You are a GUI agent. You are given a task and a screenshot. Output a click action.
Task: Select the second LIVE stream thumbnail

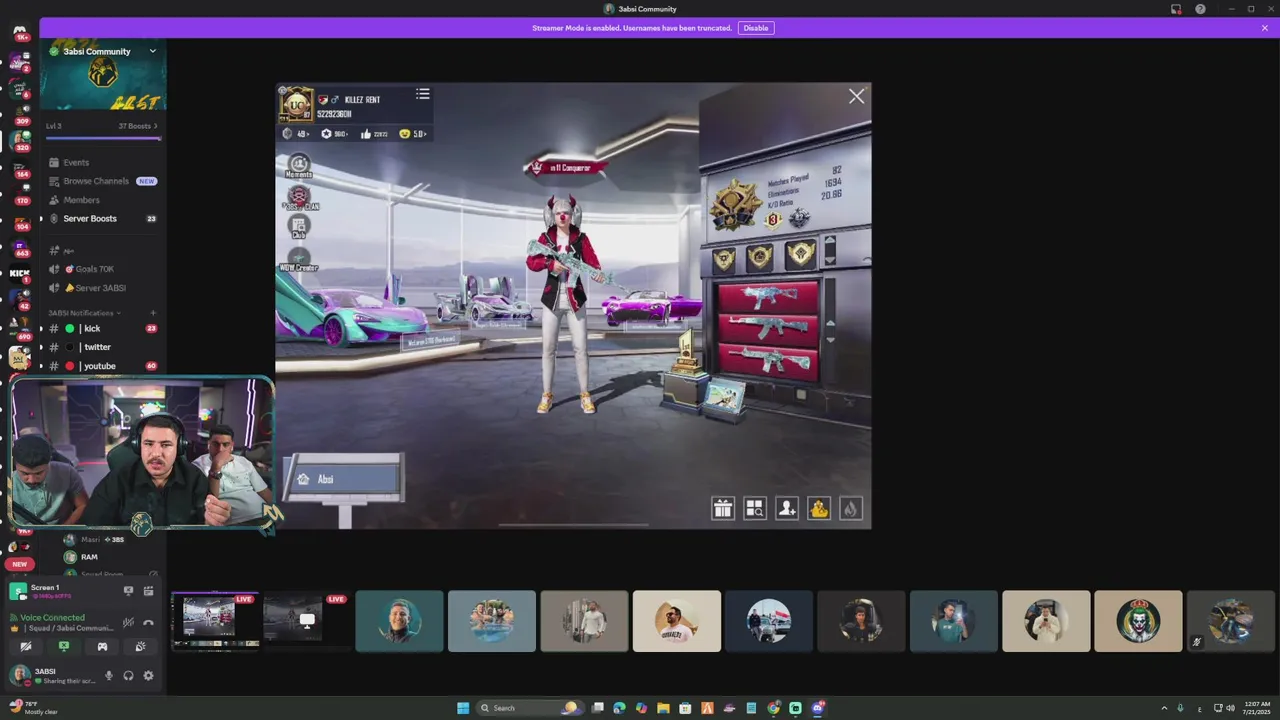pyautogui.click(x=306, y=621)
